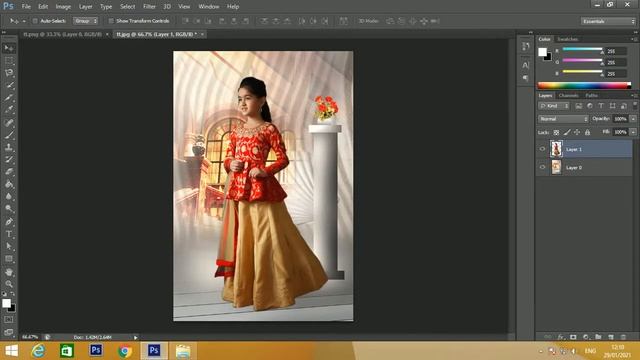Select the Spot Healing Brush tool

[9, 122]
